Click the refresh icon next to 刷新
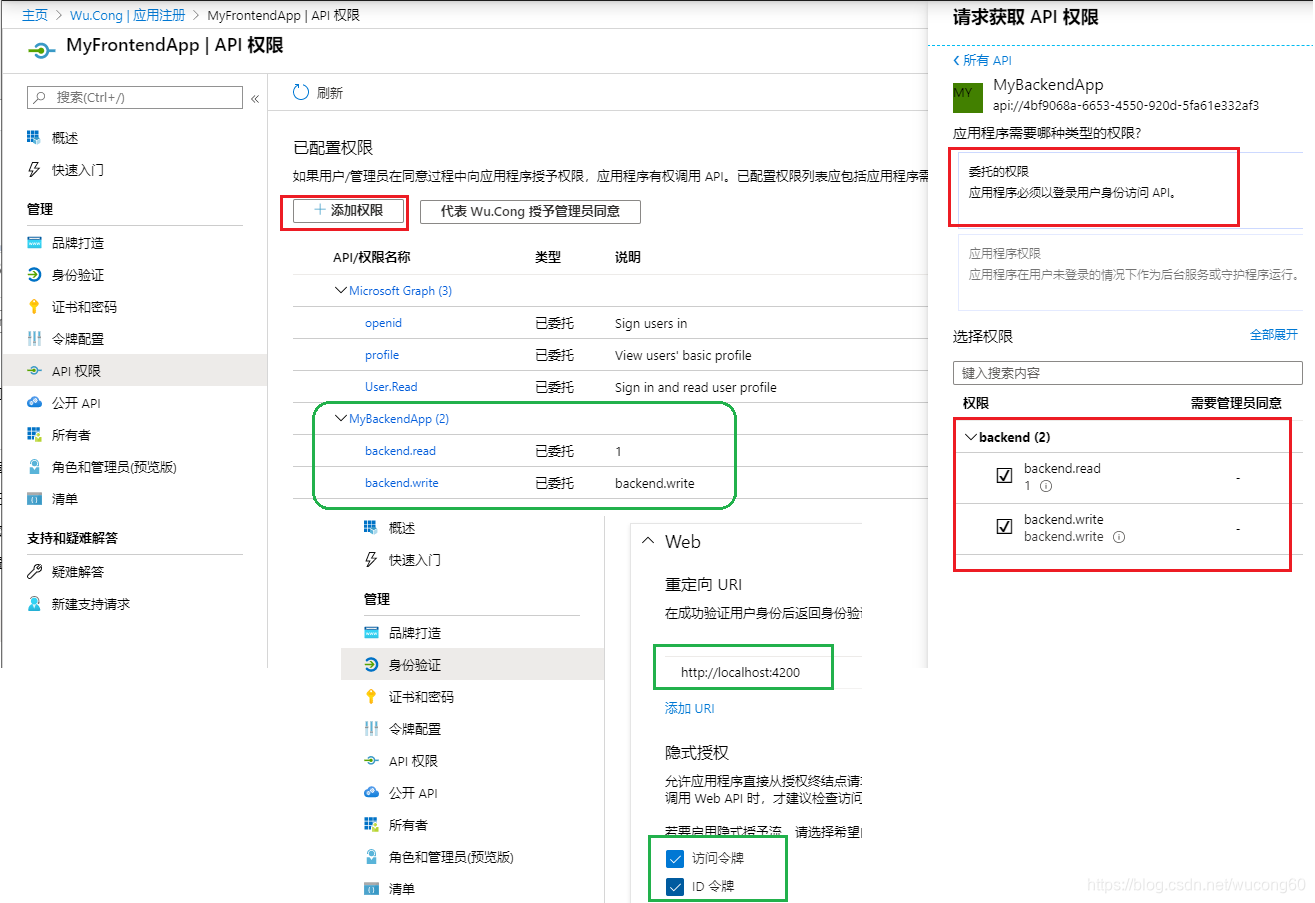Viewport: 1315px width, 903px height. coord(301,92)
